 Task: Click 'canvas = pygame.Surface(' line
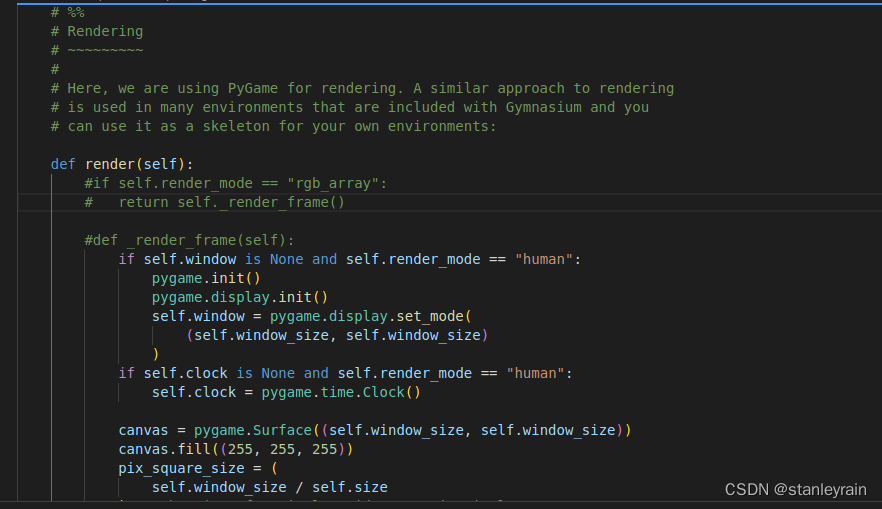click(x=375, y=430)
